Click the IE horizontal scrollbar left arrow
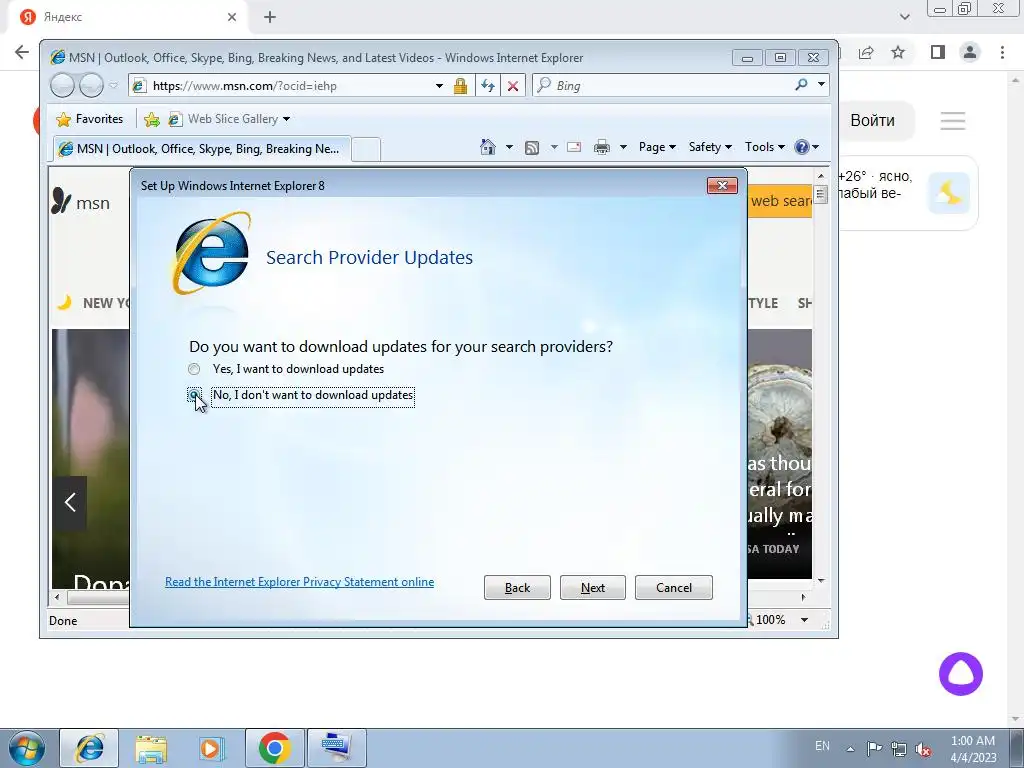Screen dimensions: 1024x768 coord(57,597)
